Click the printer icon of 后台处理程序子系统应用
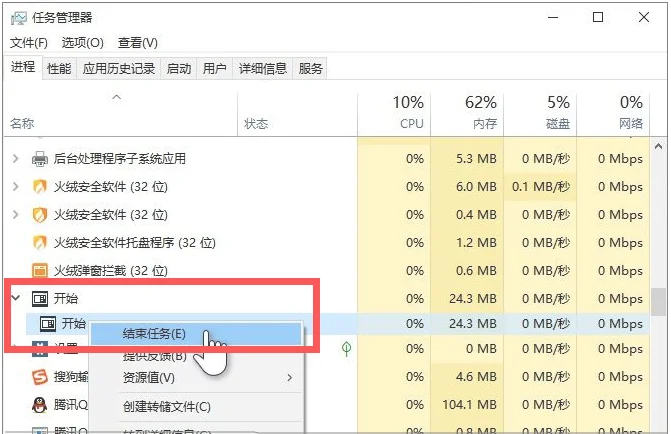The width and height of the screenshot is (671, 434). (40, 159)
